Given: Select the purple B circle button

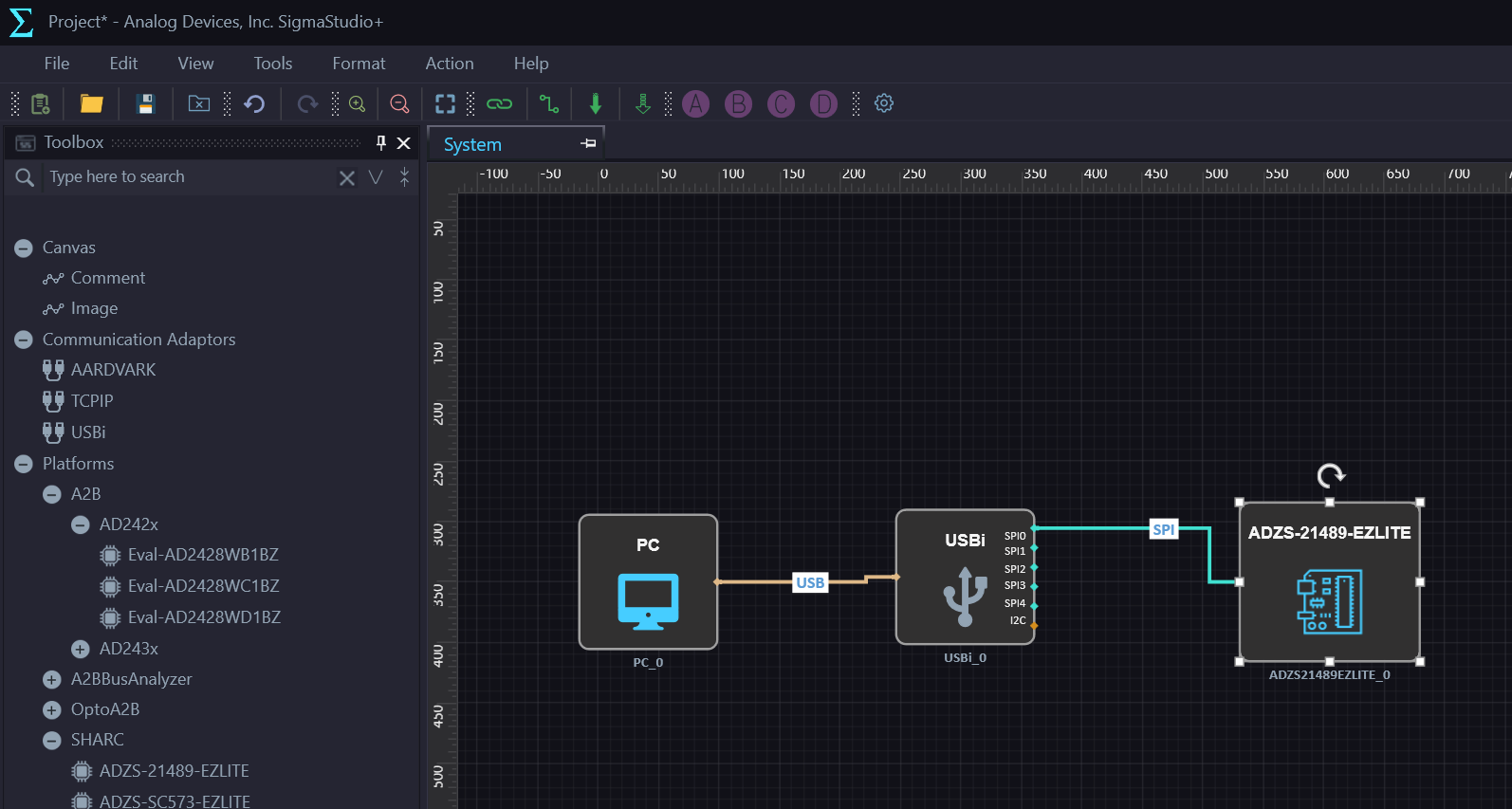Looking at the screenshot, I should pyautogui.click(x=738, y=103).
